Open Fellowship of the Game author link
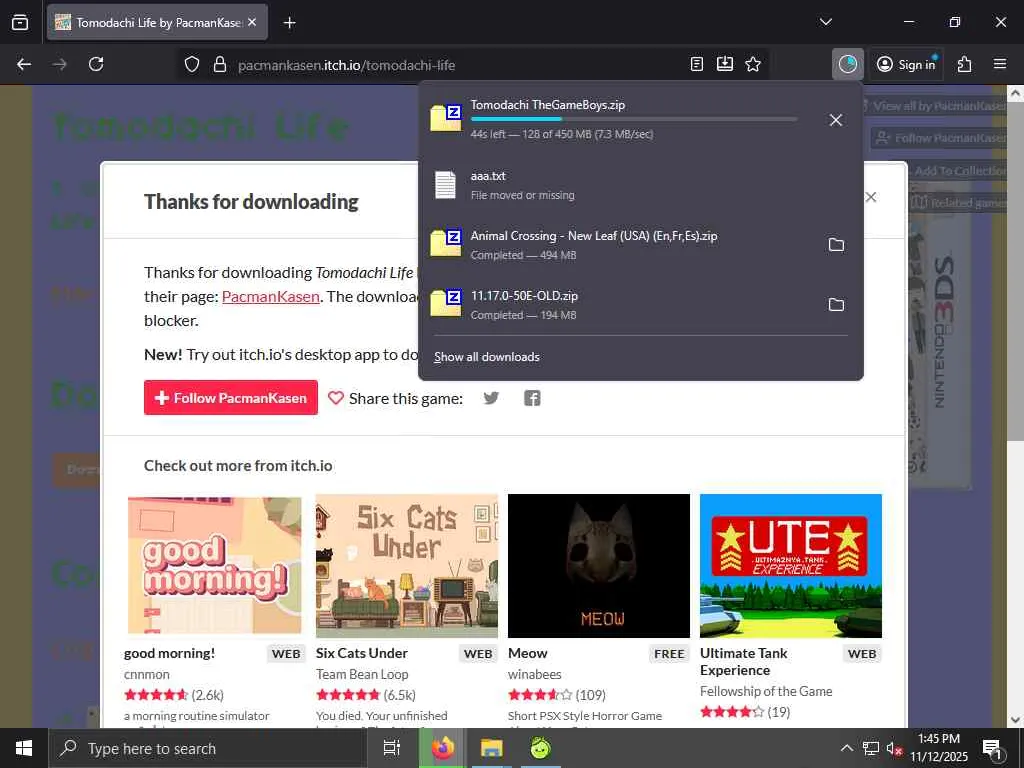 click(766, 691)
